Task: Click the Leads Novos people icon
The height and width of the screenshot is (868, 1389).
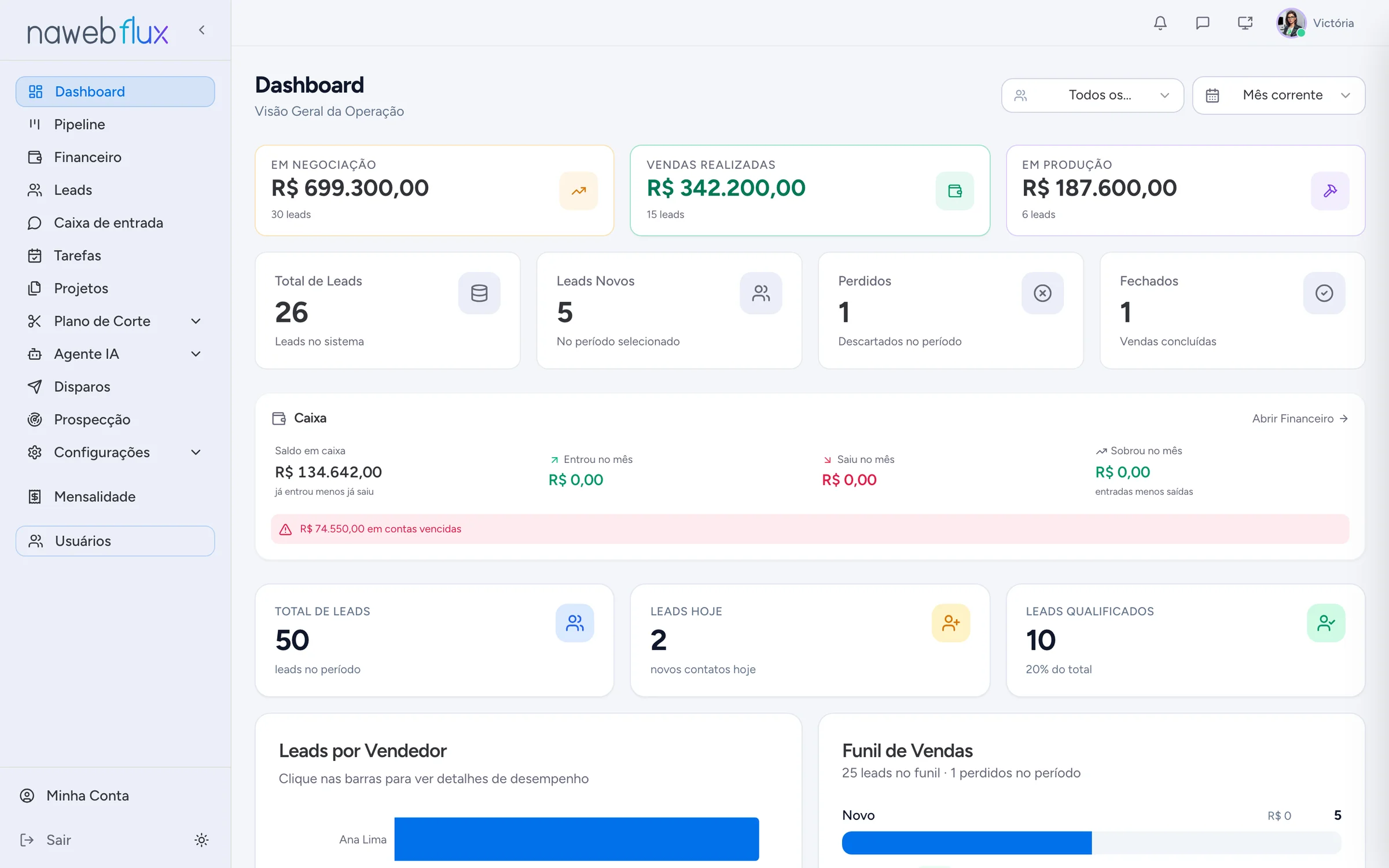Action: click(x=761, y=293)
